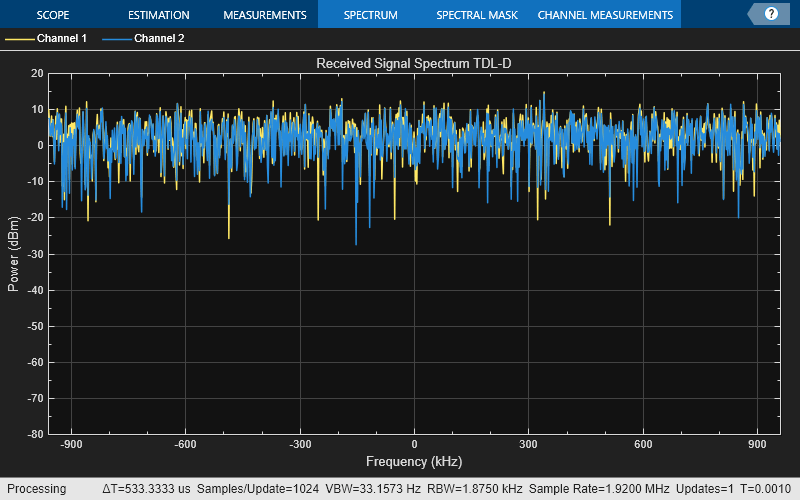Click Updates=1 in the status bar
This screenshot has width=800, height=500.
point(705,489)
